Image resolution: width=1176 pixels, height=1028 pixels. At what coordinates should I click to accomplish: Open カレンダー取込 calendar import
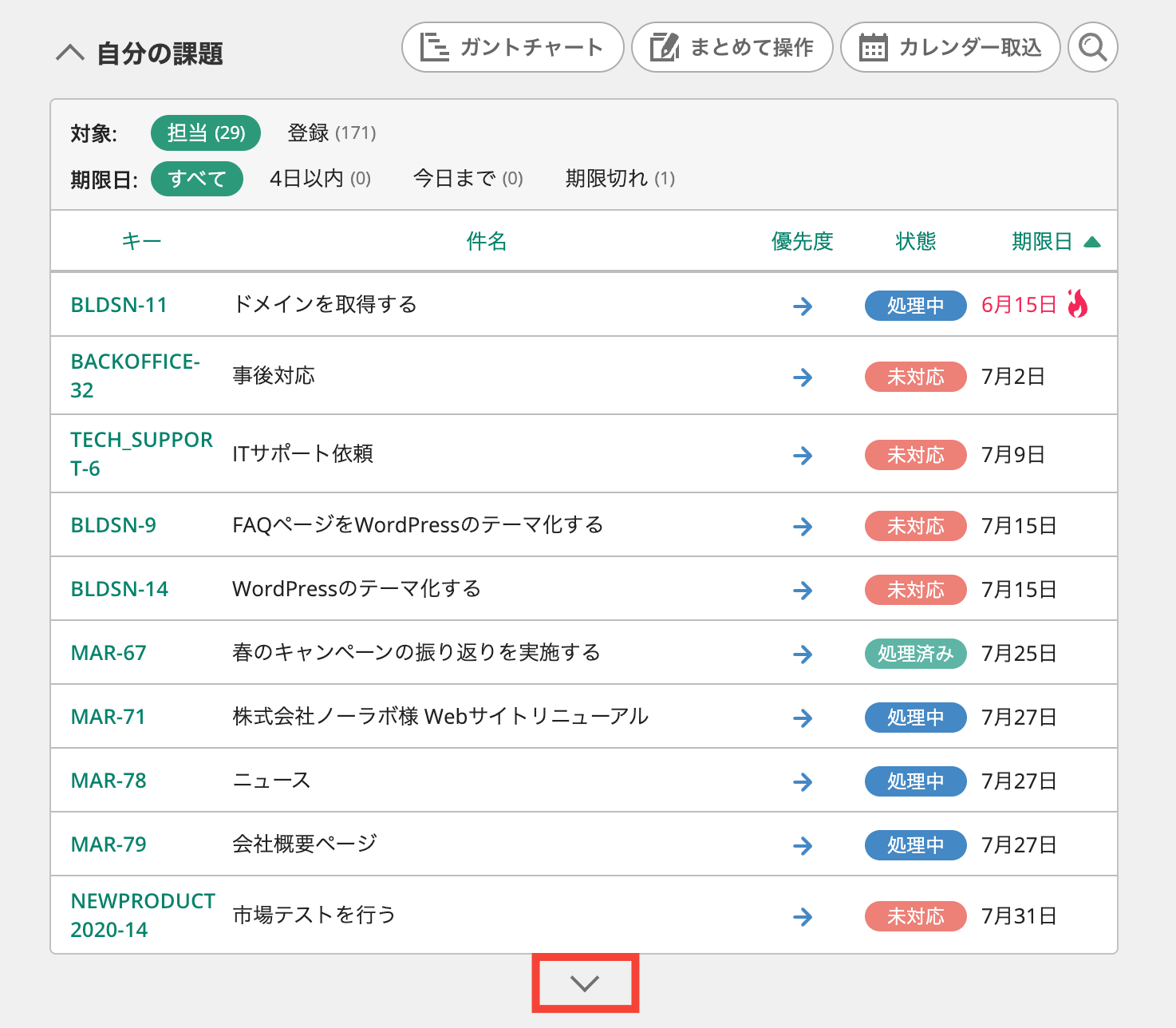950,47
